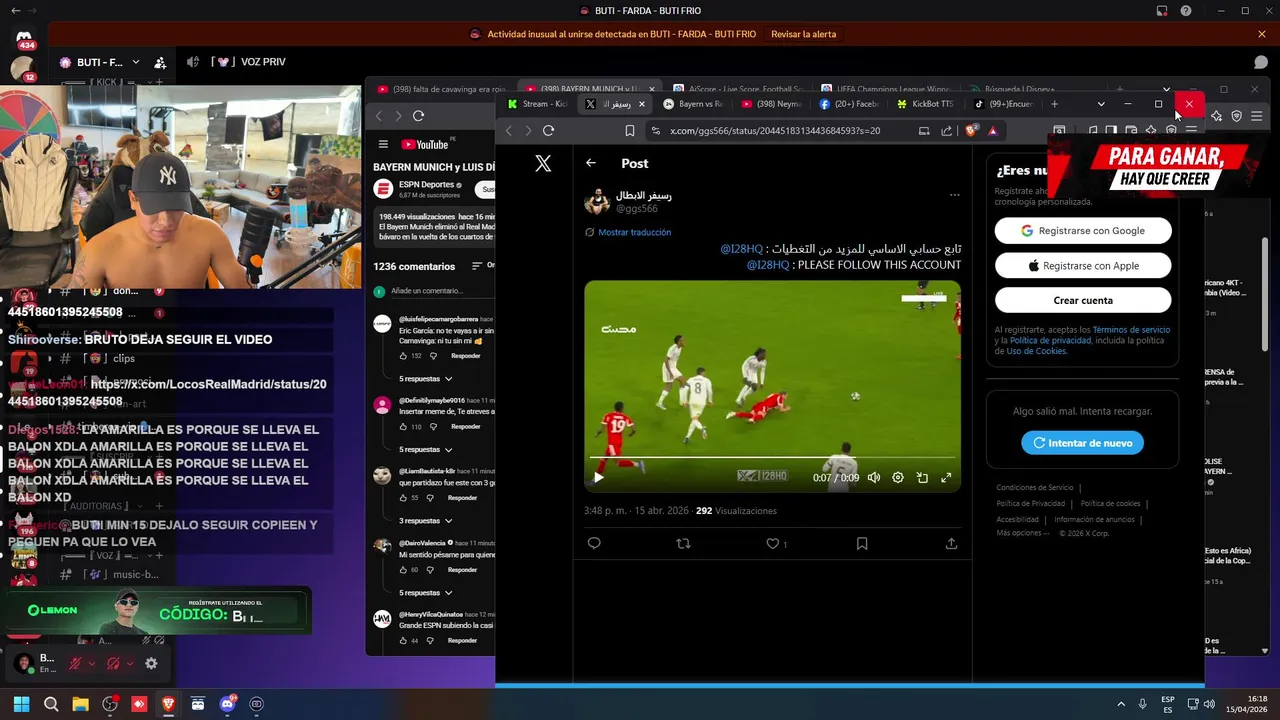Like the X post heart icon
The height and width of the screenshot is (720, 1280).
pyautogui.click(x=772, y=543)
